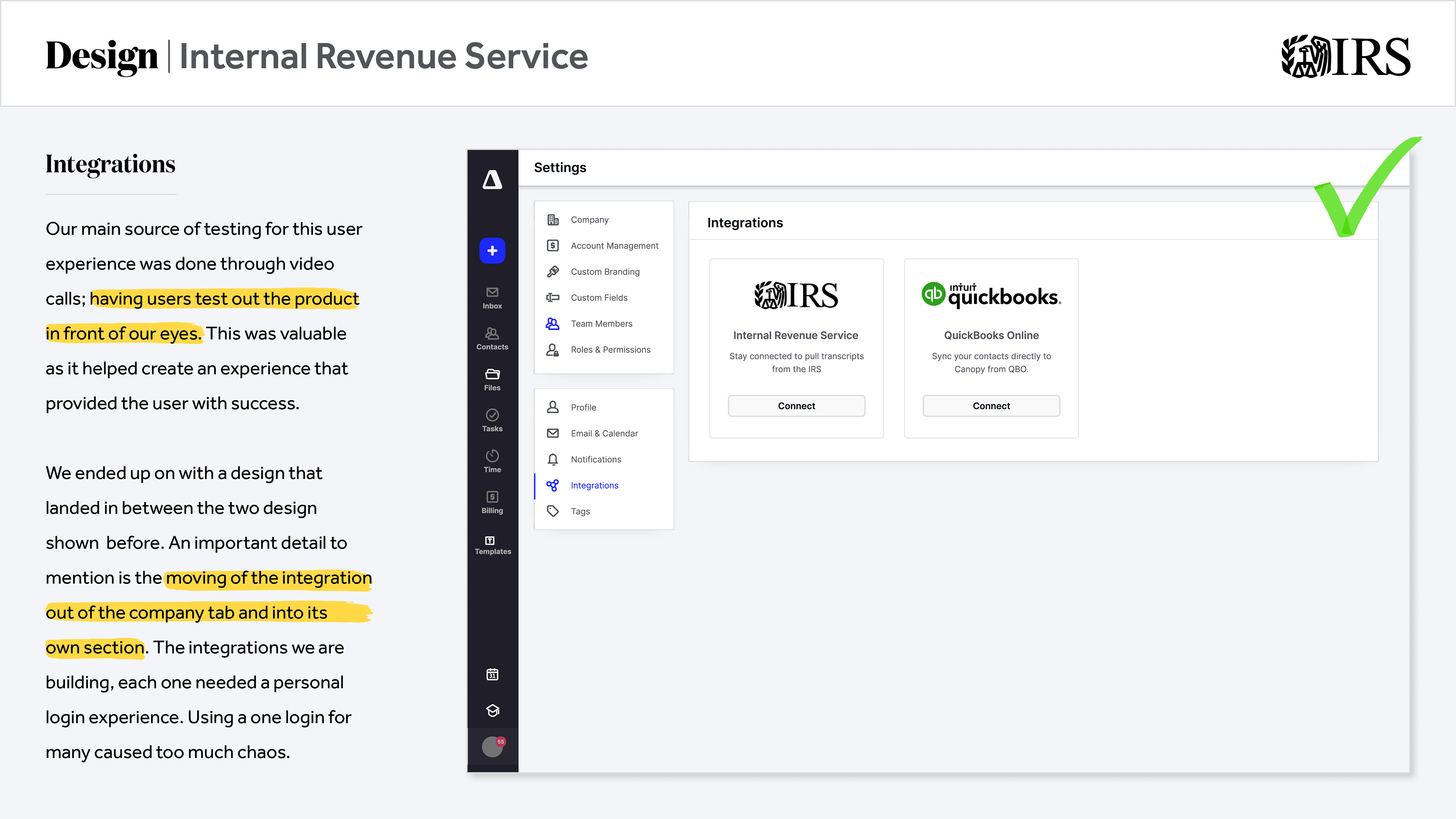Image resolution: width=1456 pixels, height=819 pixels.
Task: Click the Team Members people icon
Action: pyautogui.click(x=553, y=323)
